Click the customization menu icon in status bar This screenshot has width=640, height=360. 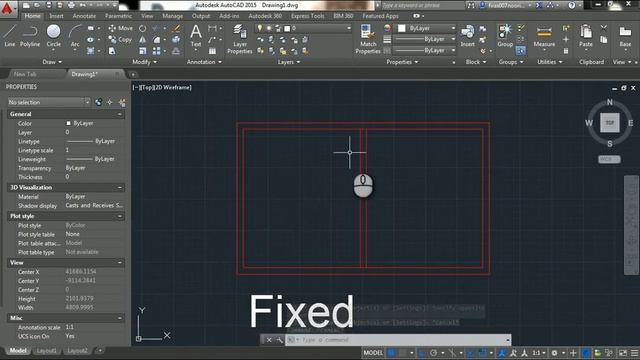(634, 353)
